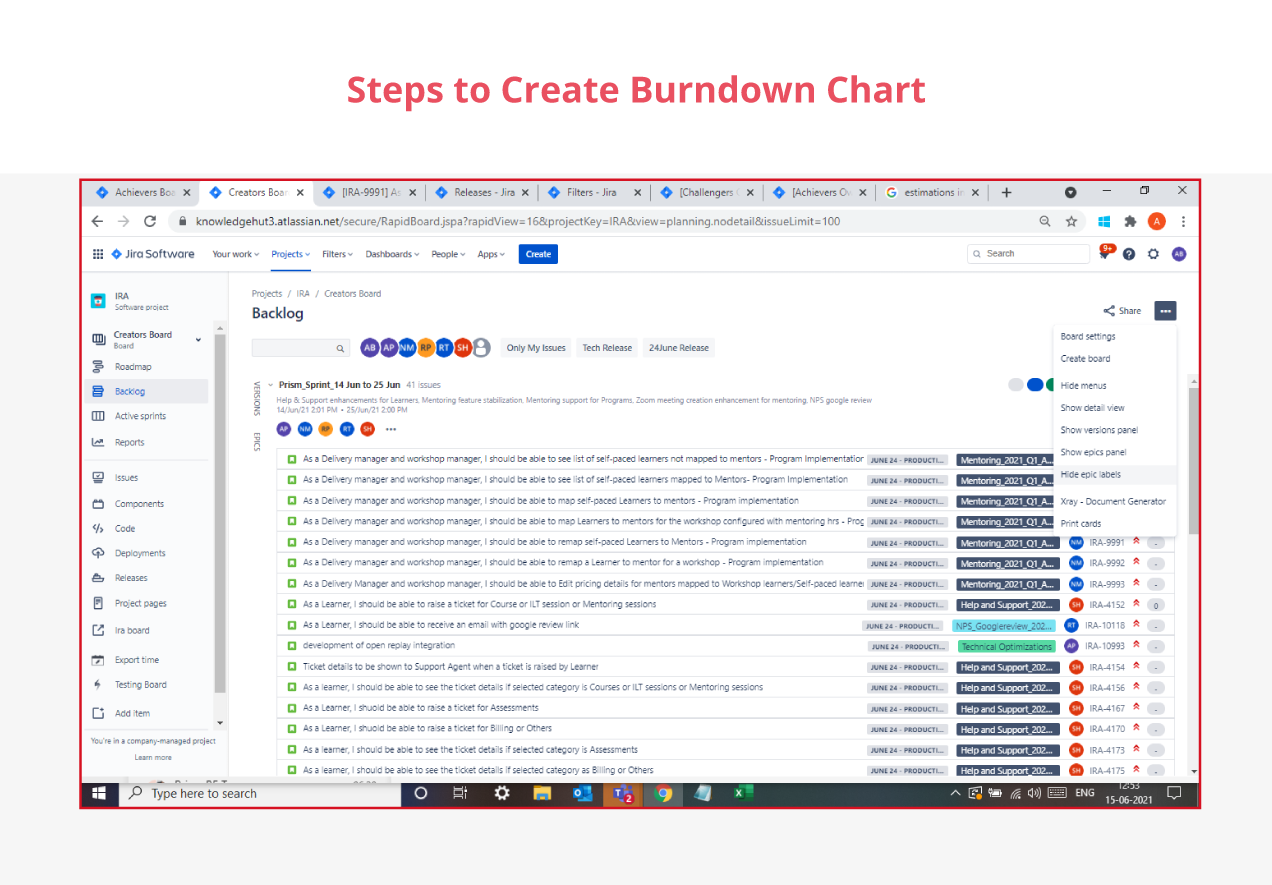Enable the Tech Release quick filter
The image size is (1272, 885).
tap(606, 347)
